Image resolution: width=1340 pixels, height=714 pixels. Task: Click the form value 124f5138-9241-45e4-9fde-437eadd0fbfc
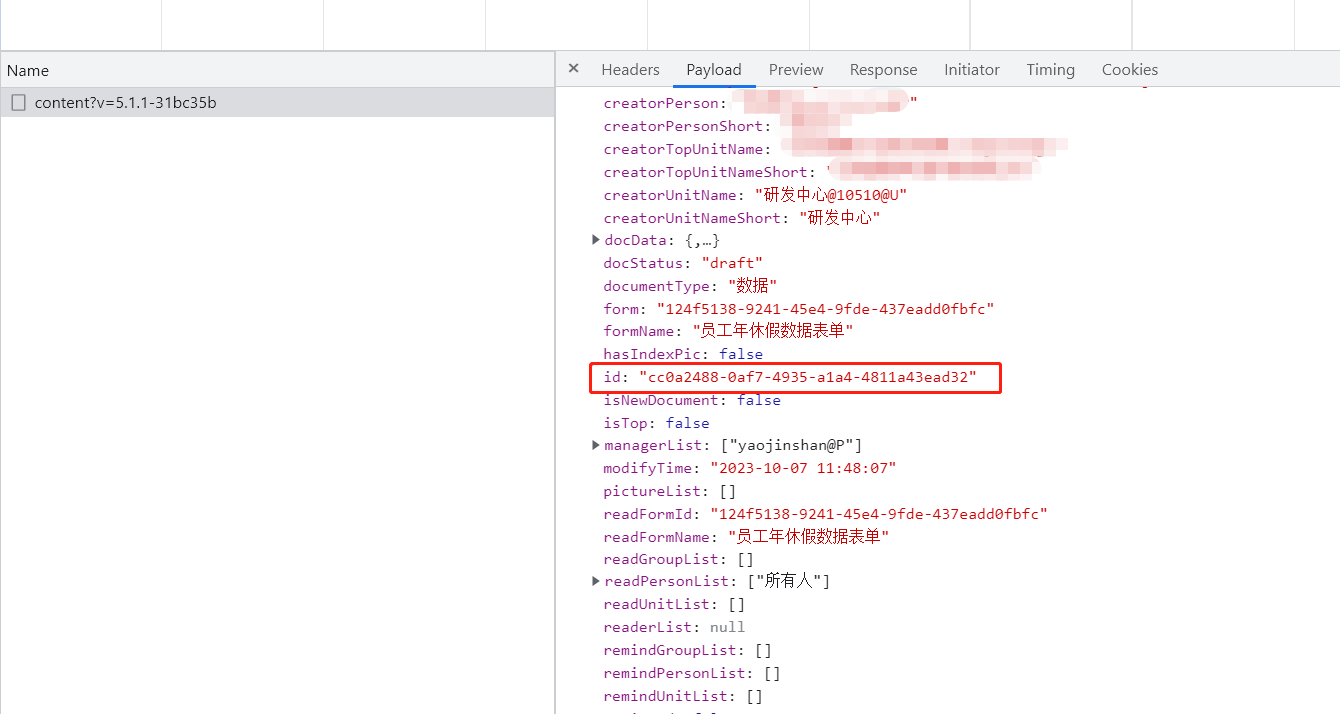[x=825, y=309]
